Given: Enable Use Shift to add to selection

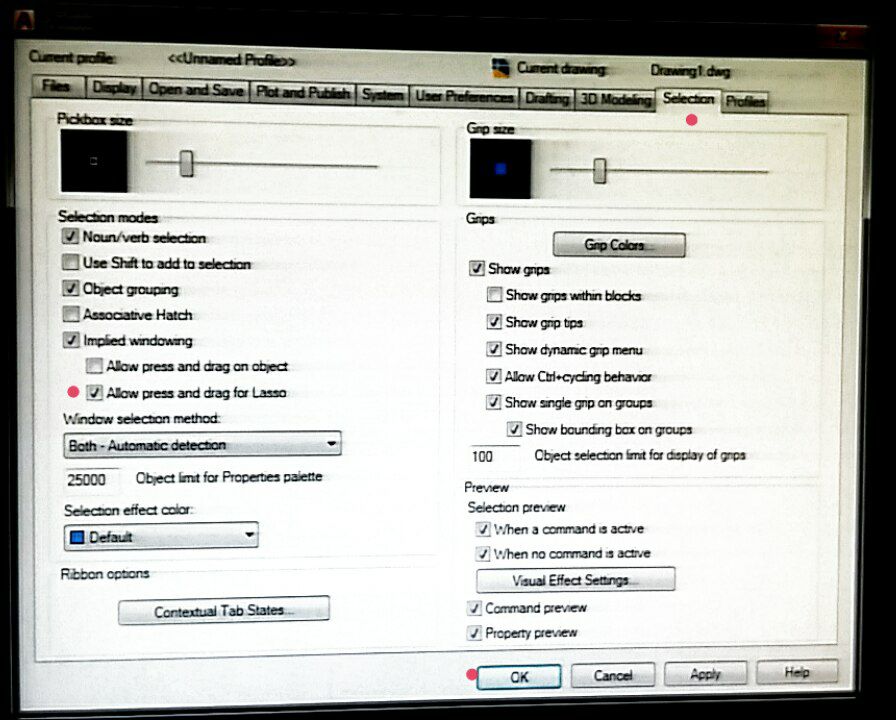Looking at the screenshot, I should (x=70, y=262).
